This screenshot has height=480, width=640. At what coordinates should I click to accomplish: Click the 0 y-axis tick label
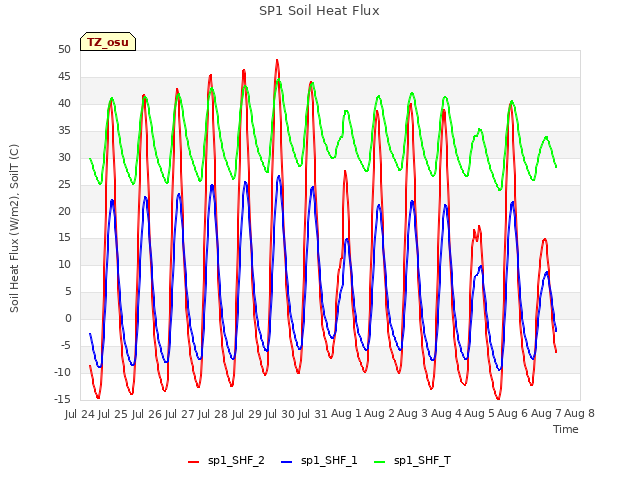[68, 319]
